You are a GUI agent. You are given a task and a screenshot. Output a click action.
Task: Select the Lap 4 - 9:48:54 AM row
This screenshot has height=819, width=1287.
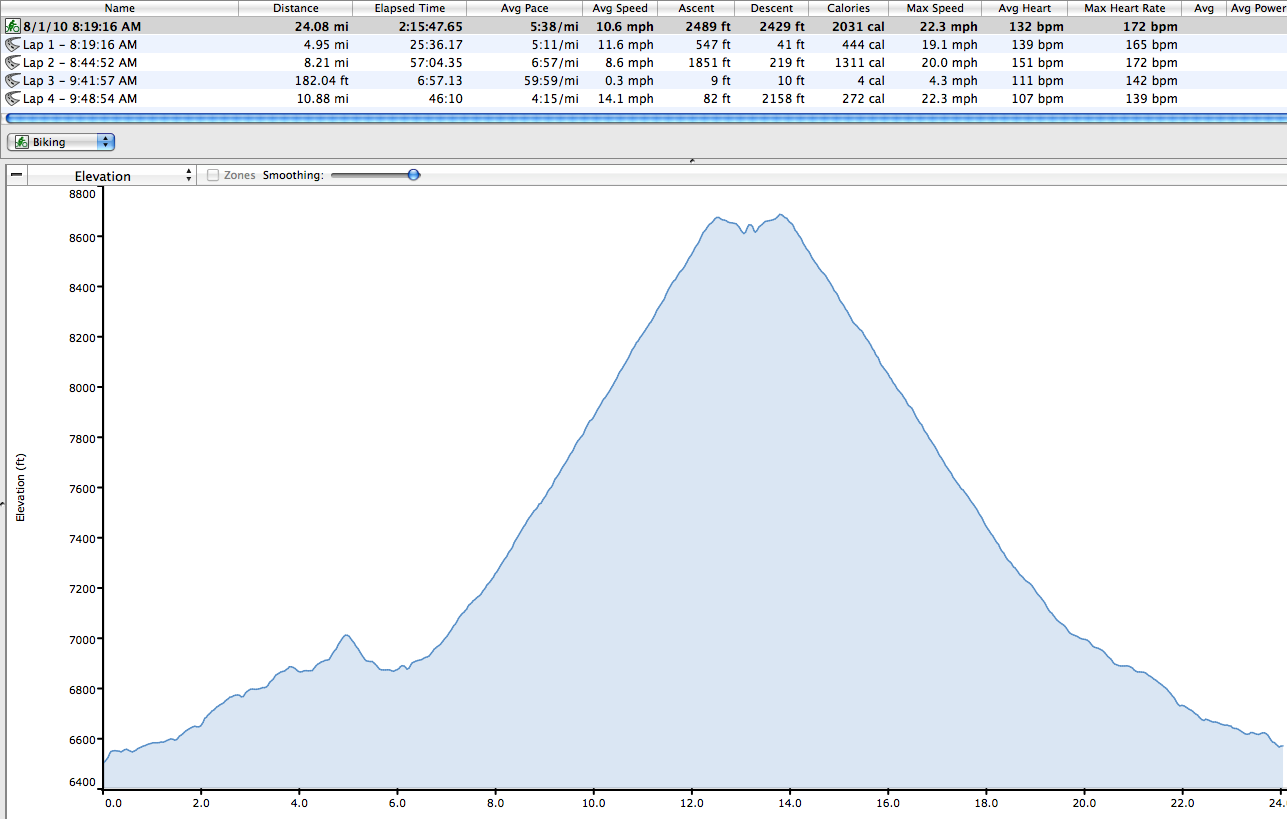point(80,99)
